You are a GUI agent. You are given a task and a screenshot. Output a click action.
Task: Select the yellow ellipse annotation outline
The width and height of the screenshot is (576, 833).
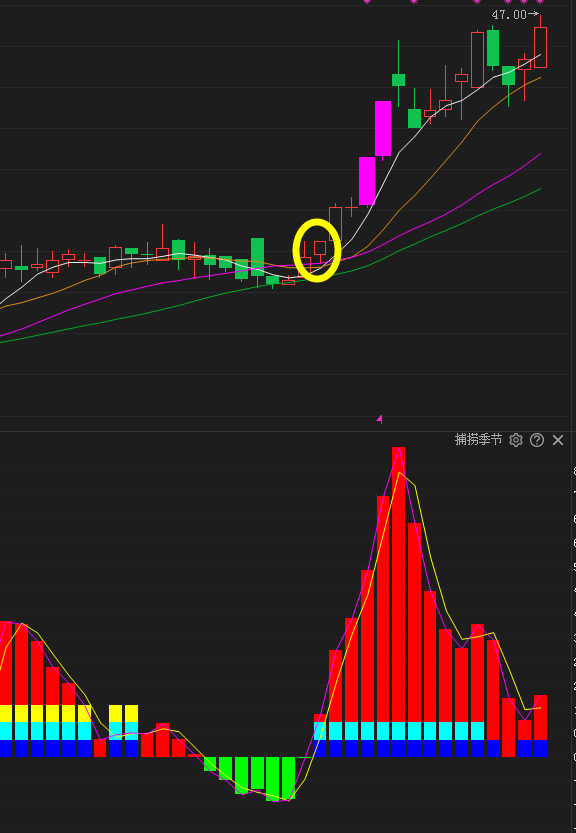[317, 250]
